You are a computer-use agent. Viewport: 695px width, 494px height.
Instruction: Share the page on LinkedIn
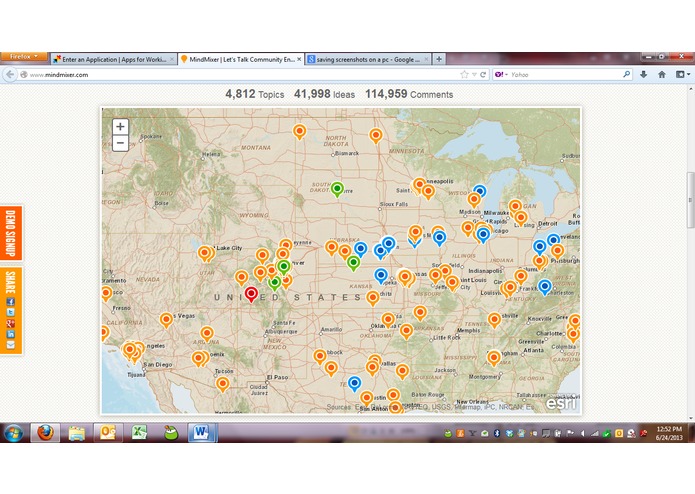(11, 335)
